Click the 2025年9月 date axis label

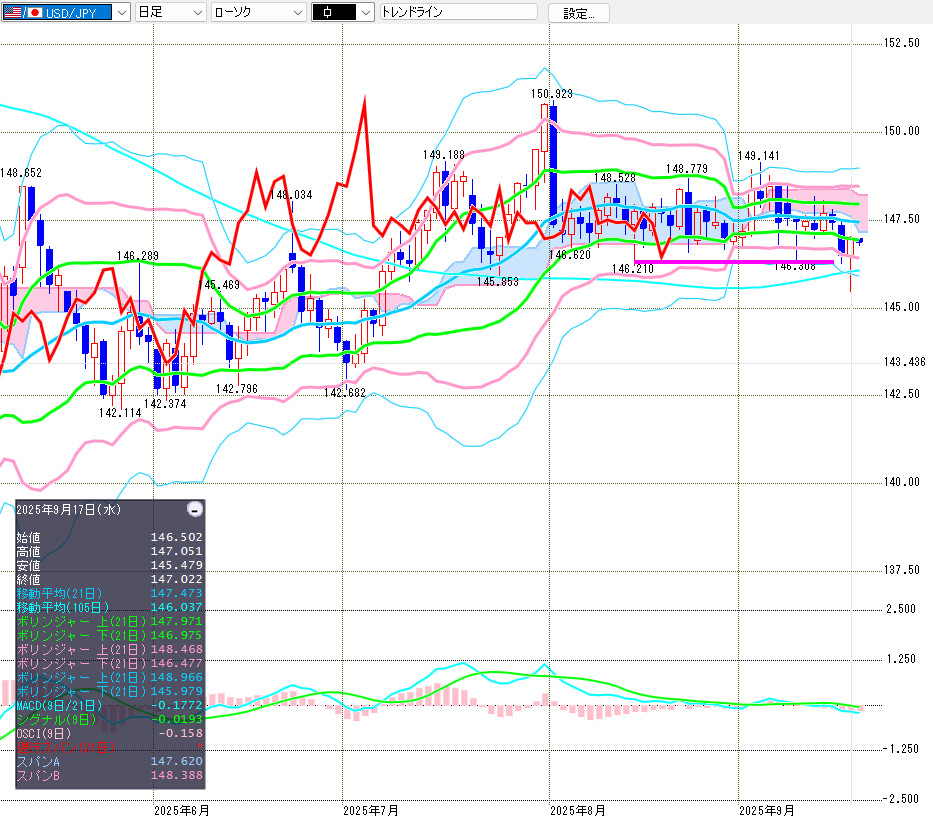point(767,809)
